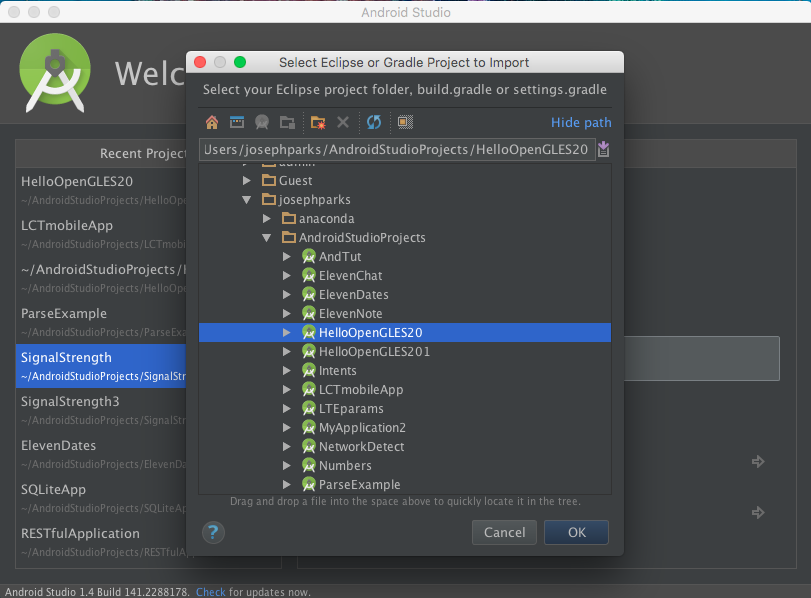Image resolution: width=811 pixels, height=598 pixels.
Task: Open recent project SignalStrength3
Action: pyautogui.click(x=101, y=410)
